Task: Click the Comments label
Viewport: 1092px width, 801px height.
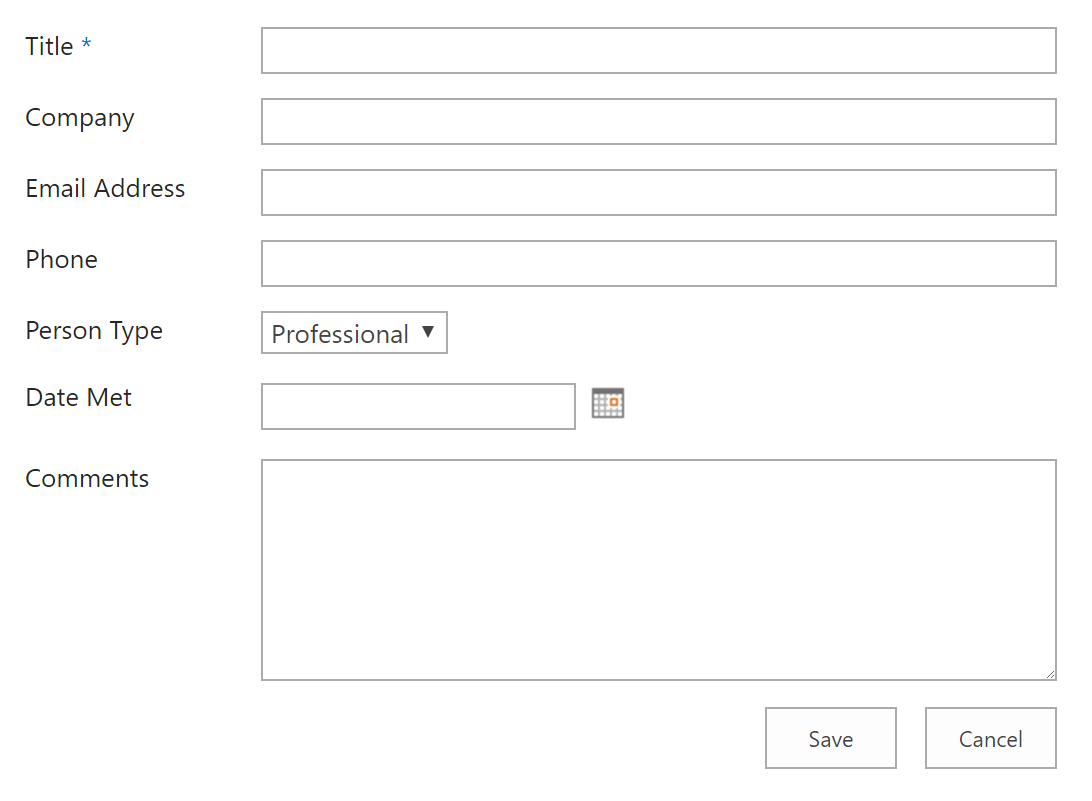Action: click(x=86, y=478)
